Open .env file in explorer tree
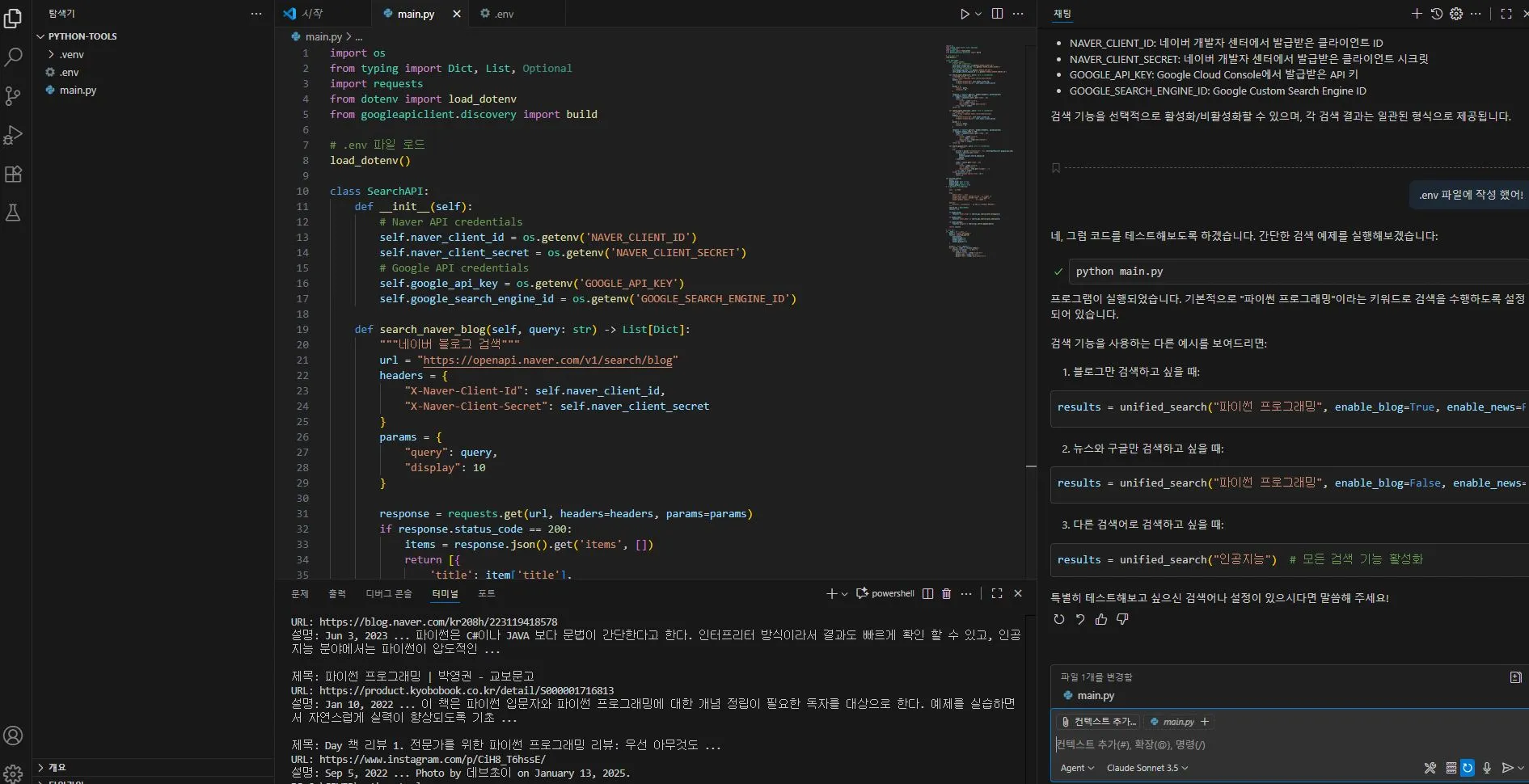 pyautogui.click(x=70, y=72)
